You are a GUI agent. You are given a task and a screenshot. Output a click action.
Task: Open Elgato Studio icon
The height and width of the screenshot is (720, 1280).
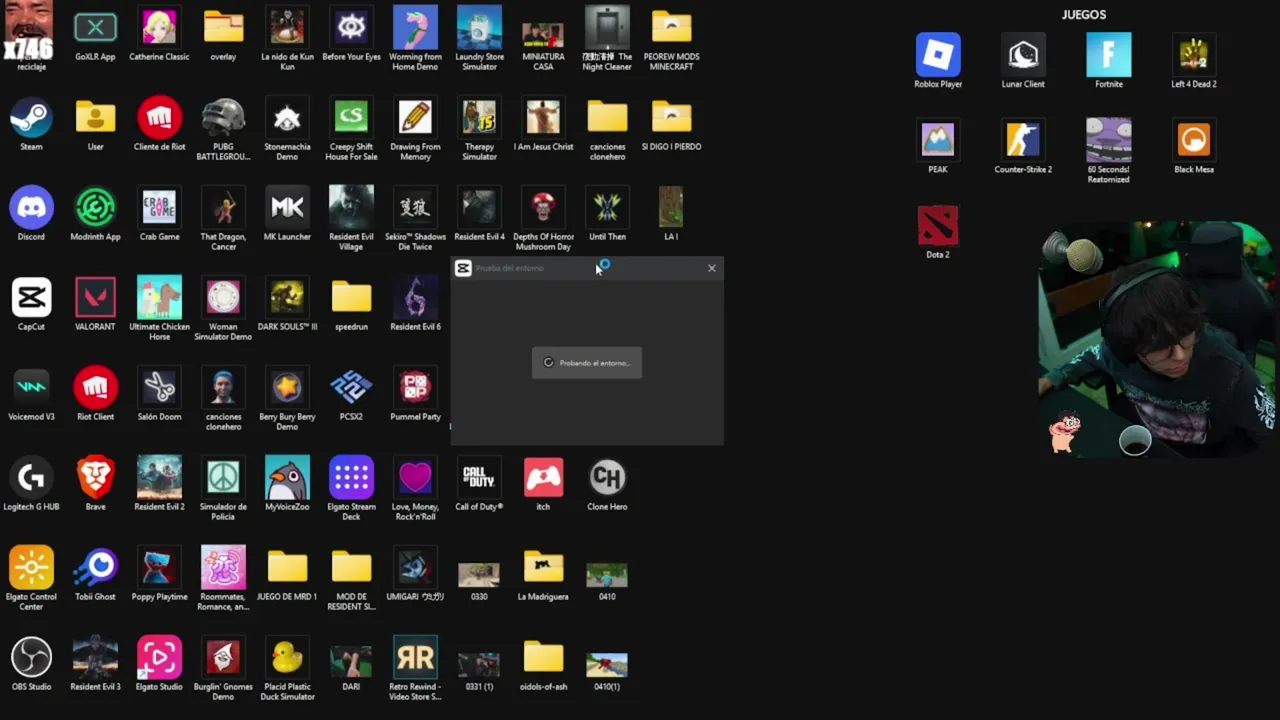159,658
